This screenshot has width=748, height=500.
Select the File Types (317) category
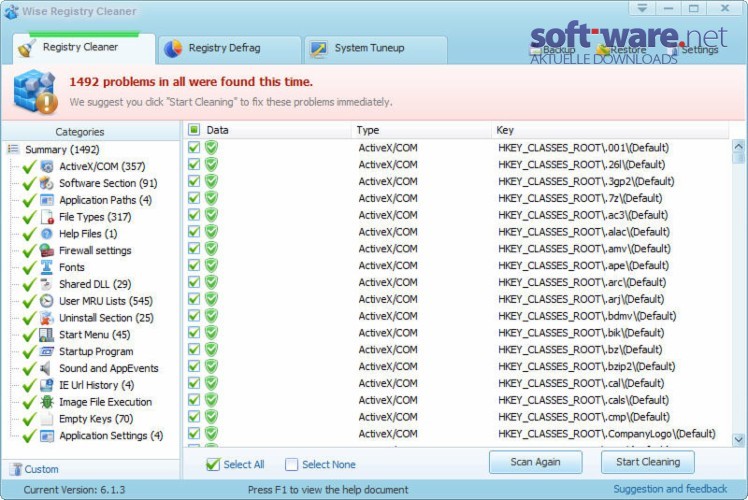coord(95,217)
